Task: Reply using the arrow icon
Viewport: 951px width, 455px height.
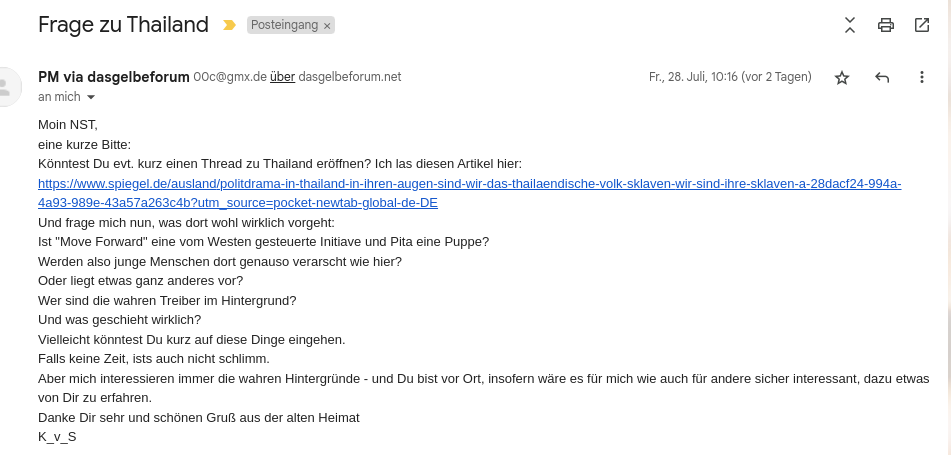Action: tap(882, 77)
